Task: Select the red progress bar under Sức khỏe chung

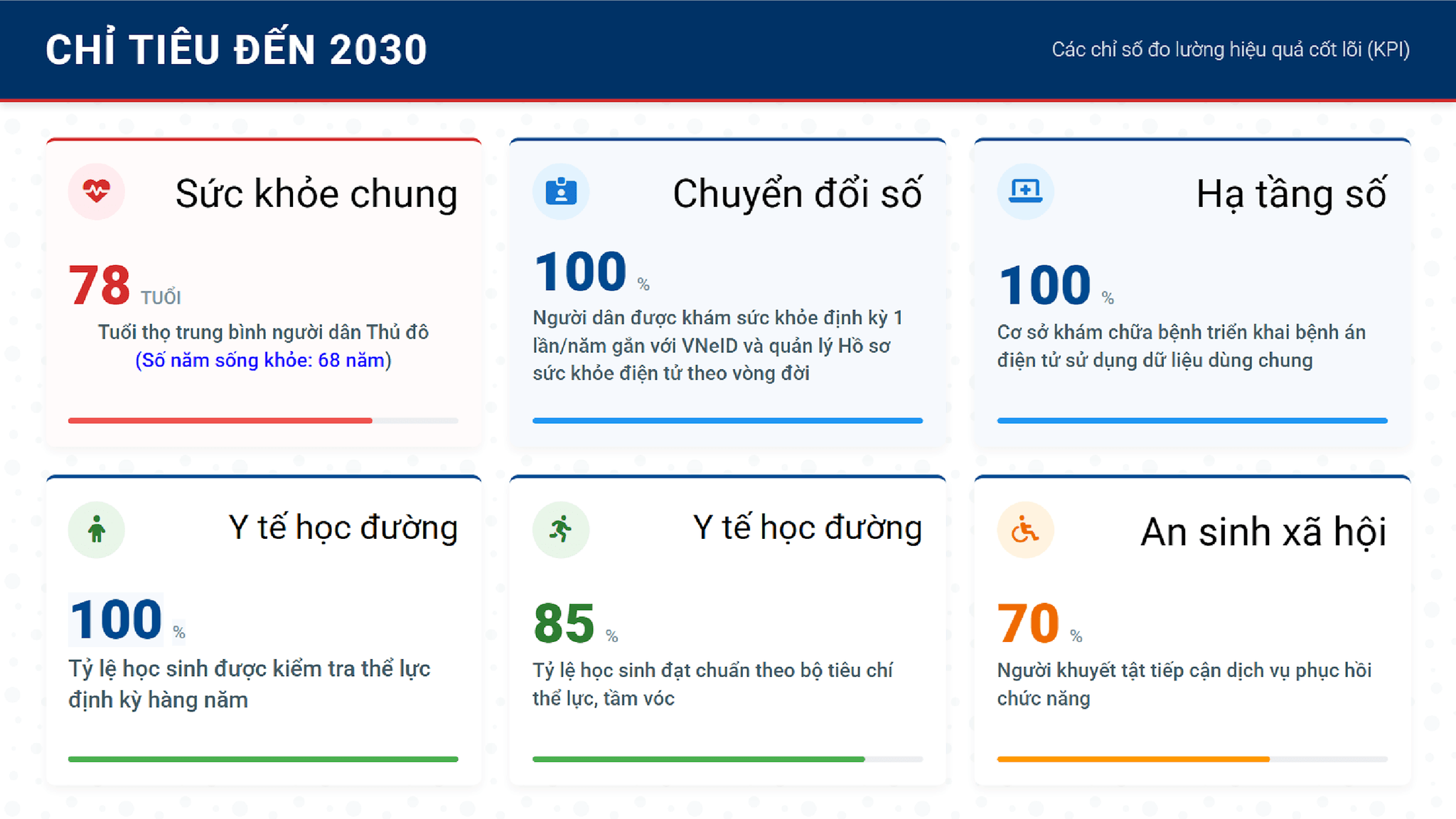Action: (263, 421)
